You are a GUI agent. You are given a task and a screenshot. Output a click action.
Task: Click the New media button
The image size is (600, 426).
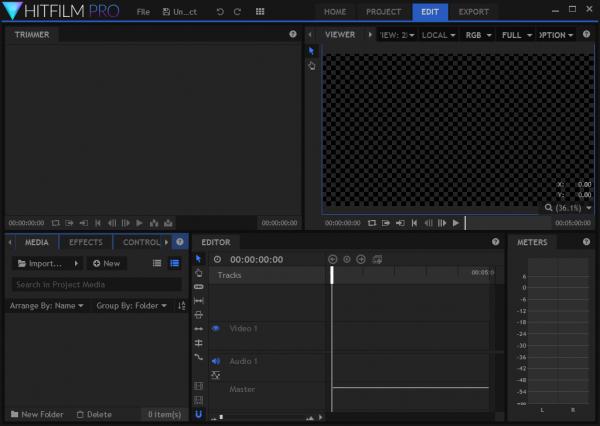(x=106, y=264)
